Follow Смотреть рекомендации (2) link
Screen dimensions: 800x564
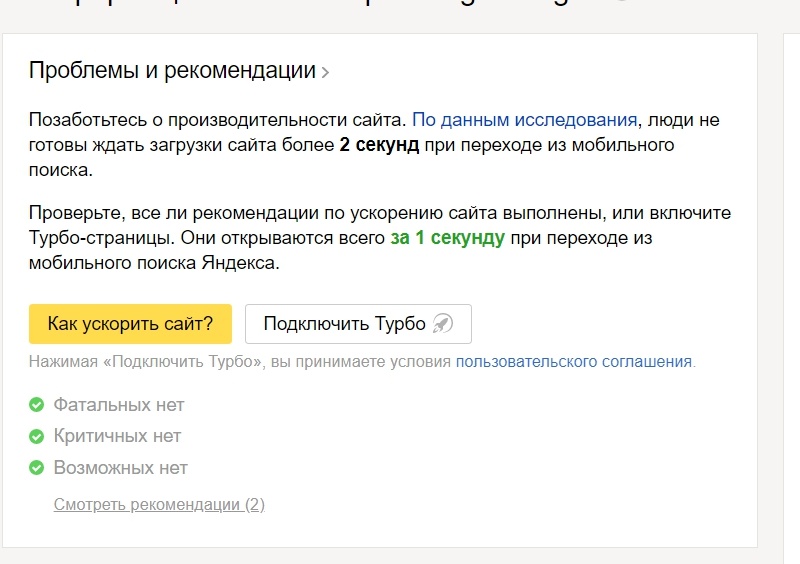tap(159, 504)
